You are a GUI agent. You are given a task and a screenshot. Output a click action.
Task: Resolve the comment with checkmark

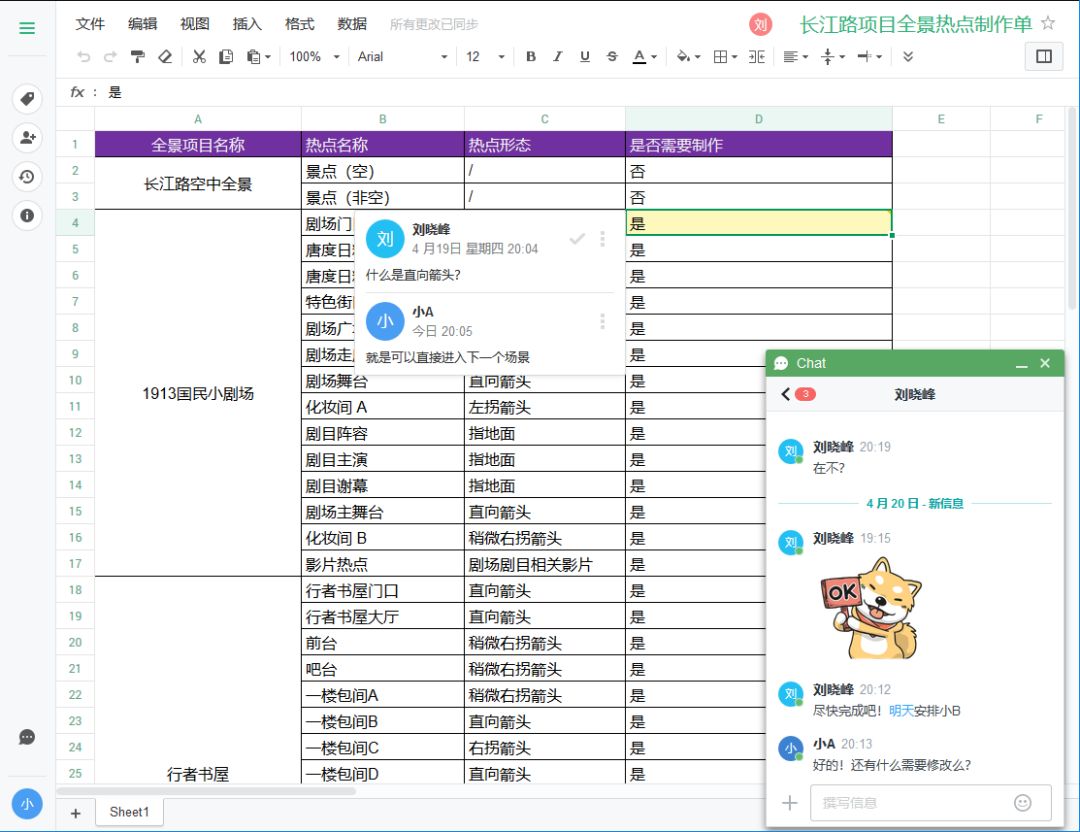point(577,239)
